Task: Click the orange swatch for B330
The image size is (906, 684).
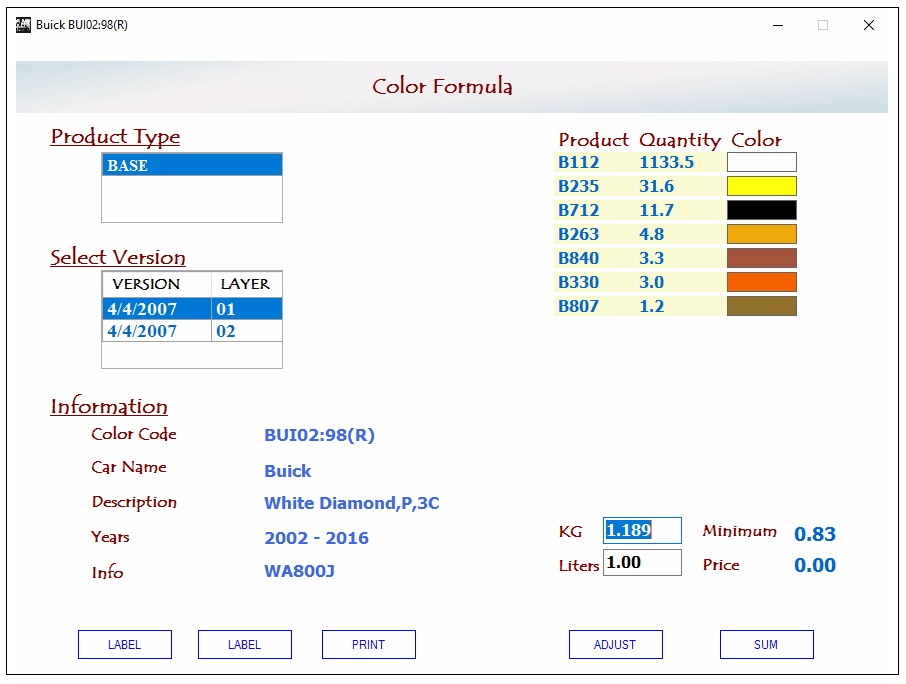Action: point(761,282)
